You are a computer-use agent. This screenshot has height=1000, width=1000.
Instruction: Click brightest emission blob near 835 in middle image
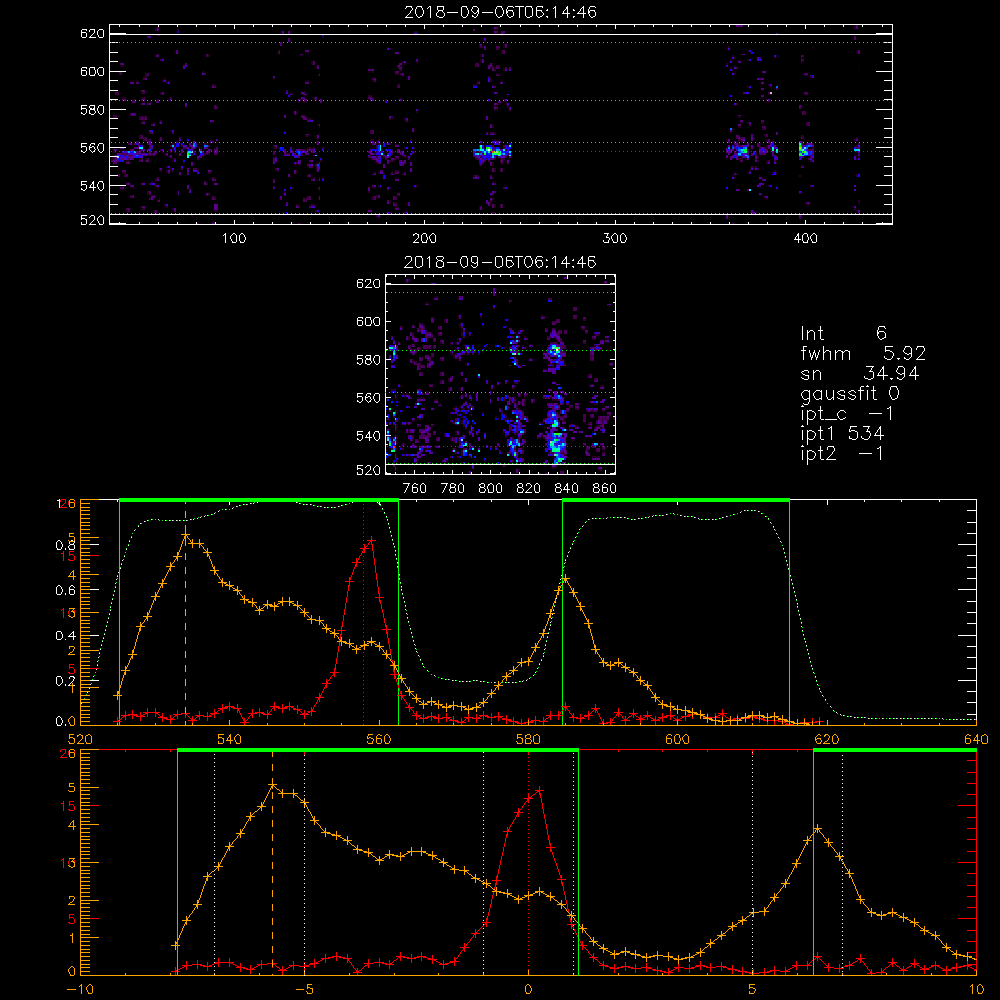(x=557, y=444)
